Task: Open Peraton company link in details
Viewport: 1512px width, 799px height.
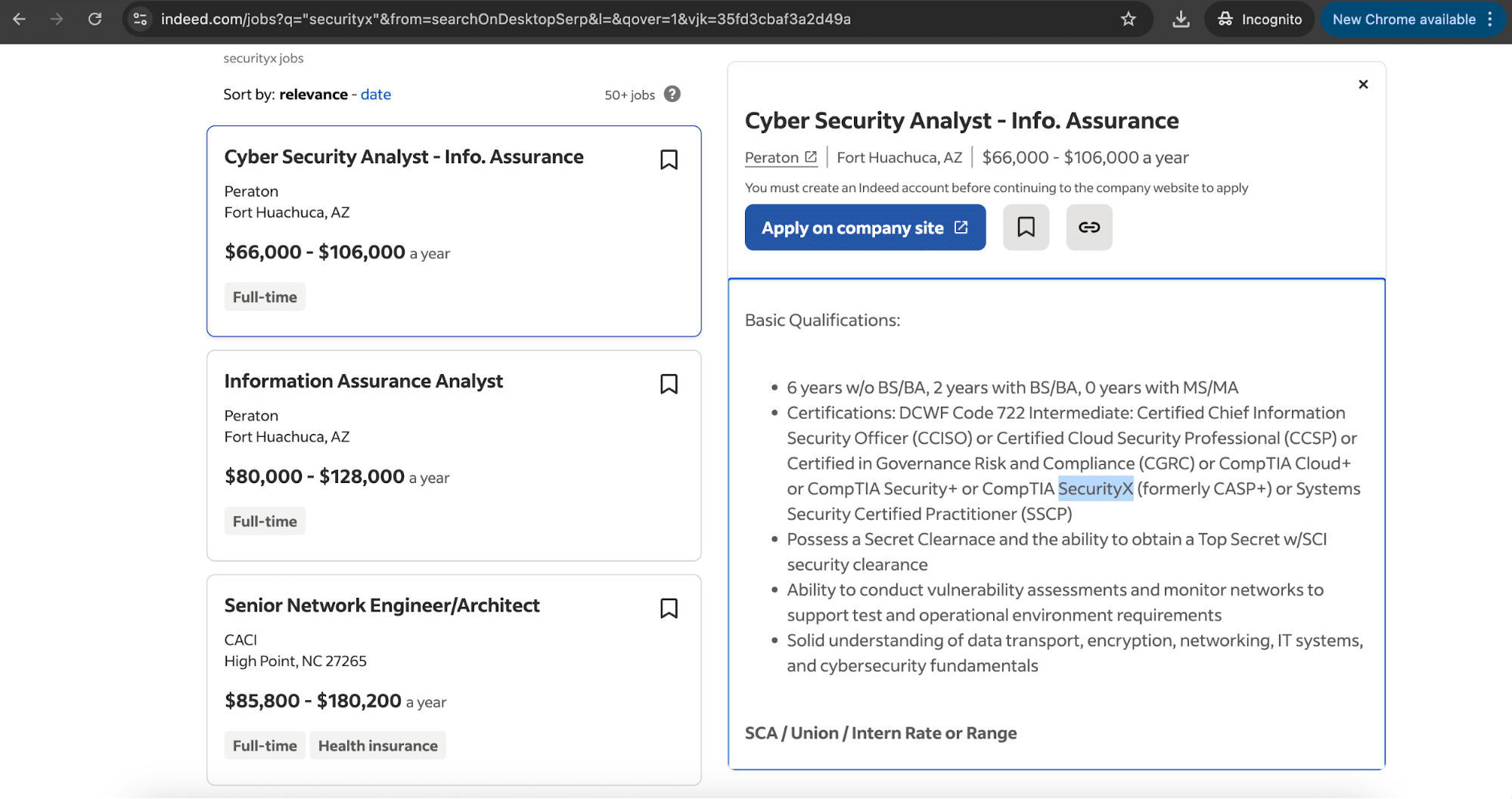Action: coord(781,157)
